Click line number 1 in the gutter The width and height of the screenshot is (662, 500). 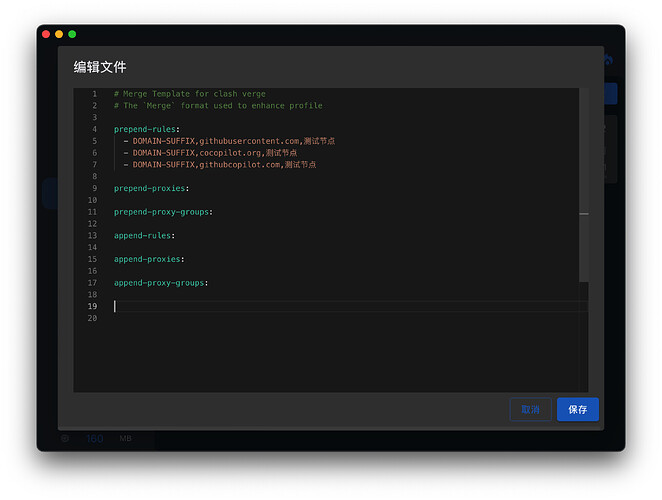tap(95, 94)
